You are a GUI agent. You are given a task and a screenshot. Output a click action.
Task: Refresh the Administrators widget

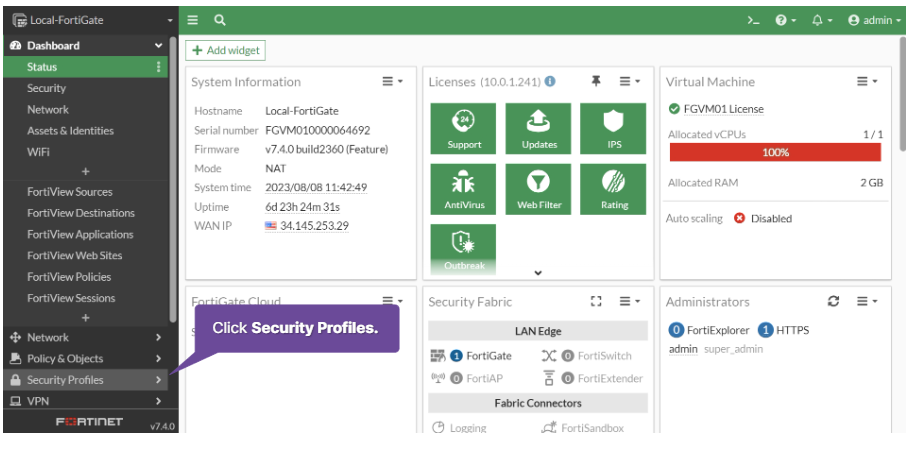coord(833,301)
